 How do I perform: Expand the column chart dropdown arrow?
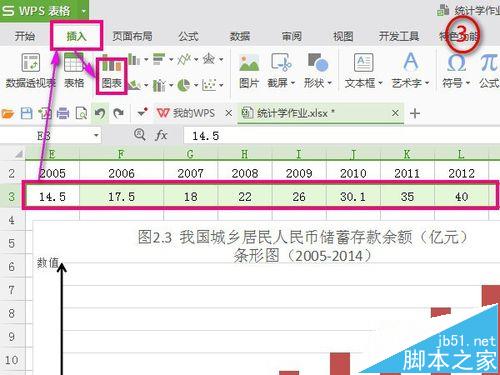coord(146,60)
